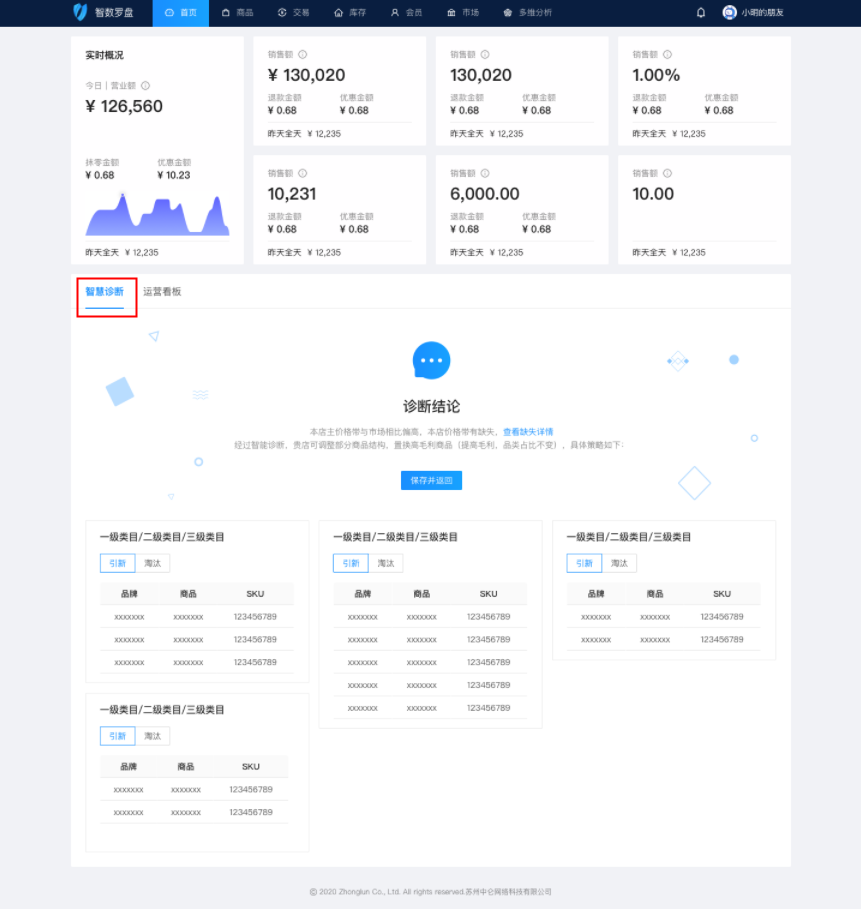Click info icon on ¥ 130,020 card
The image size is (861, 909).
[303, 55]
